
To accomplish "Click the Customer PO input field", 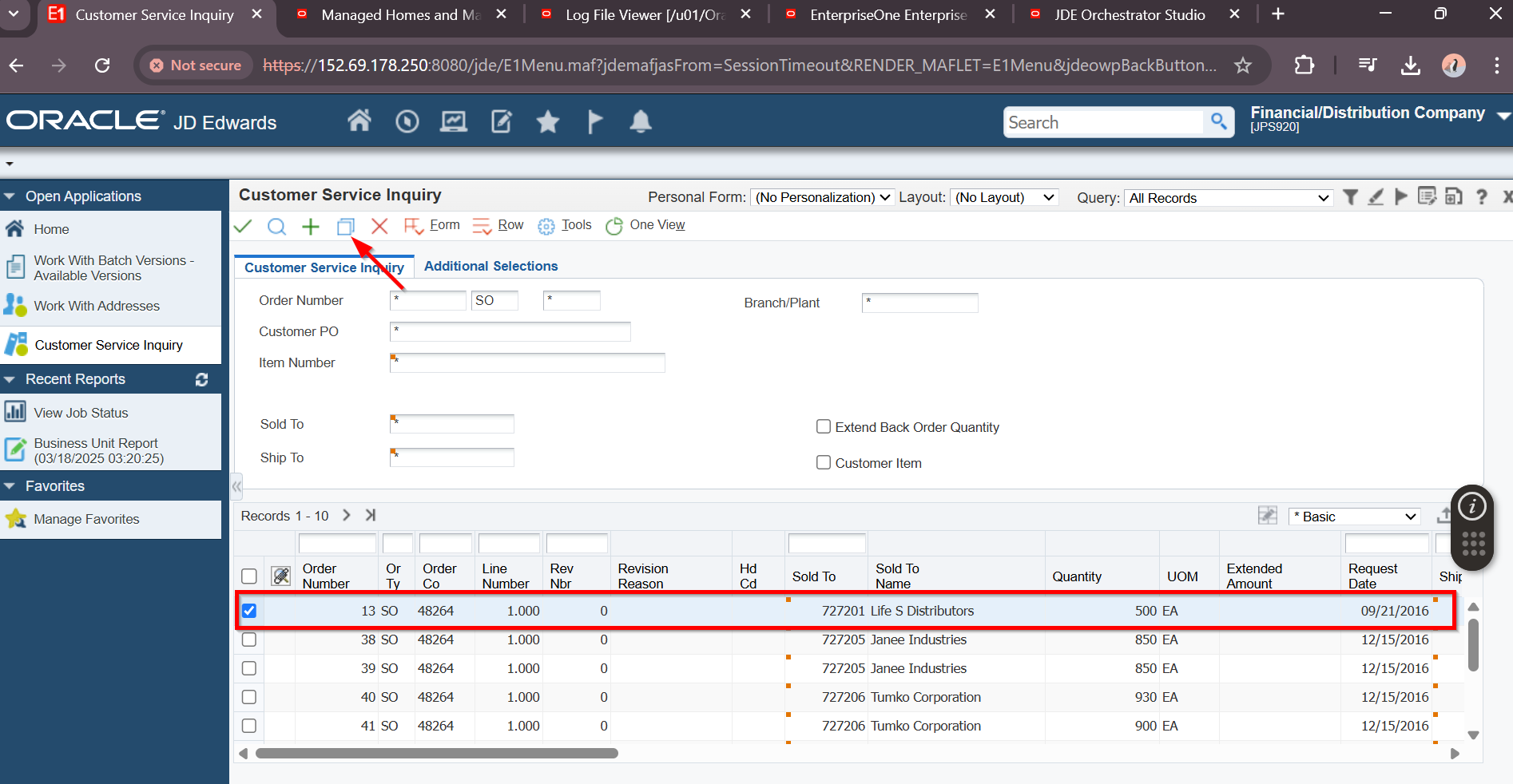I will pyautogui.click(x=510, y=332).
